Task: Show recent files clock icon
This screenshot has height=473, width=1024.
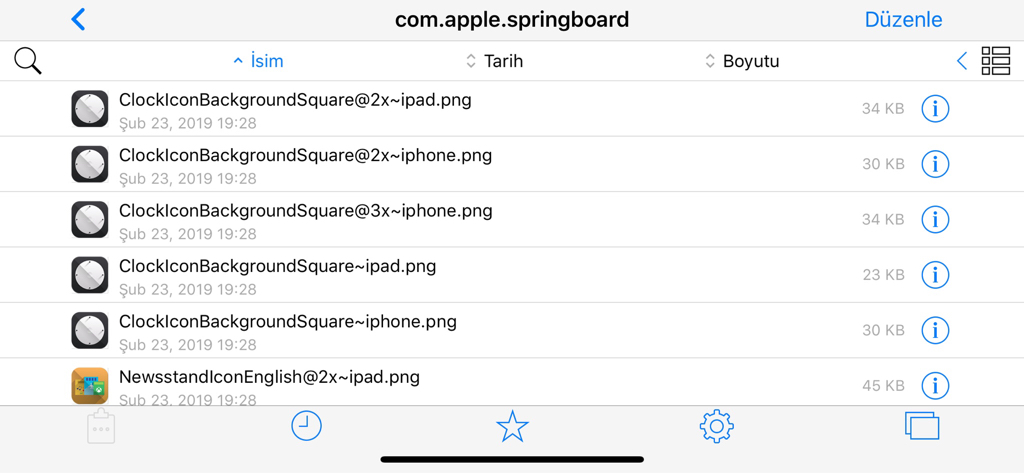Action: tap(306, 426)
